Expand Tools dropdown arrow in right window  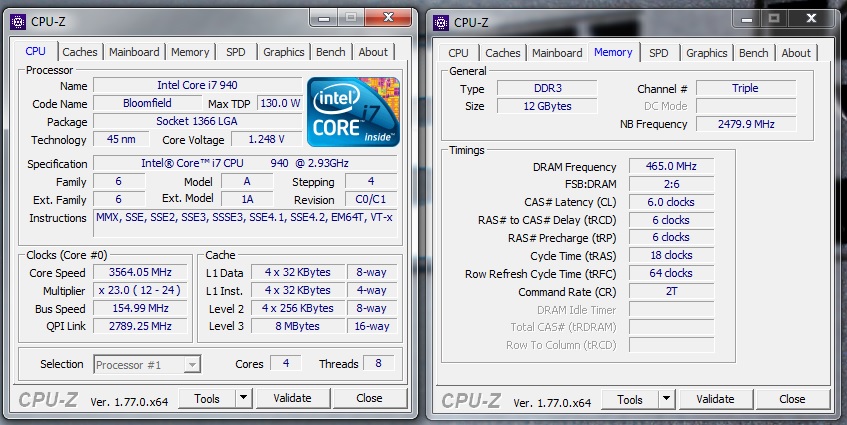[x=667, y=400]
